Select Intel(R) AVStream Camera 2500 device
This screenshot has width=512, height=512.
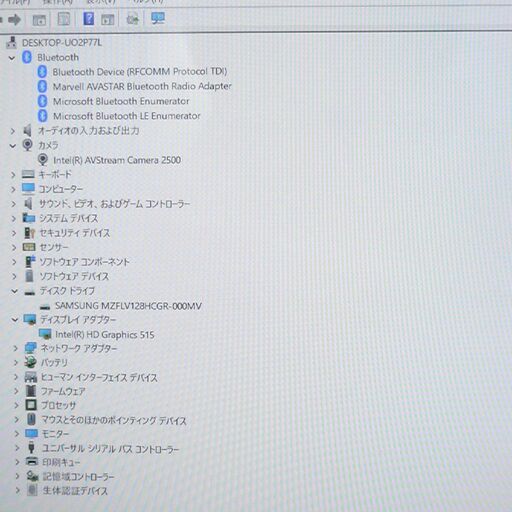pos(117,160)
